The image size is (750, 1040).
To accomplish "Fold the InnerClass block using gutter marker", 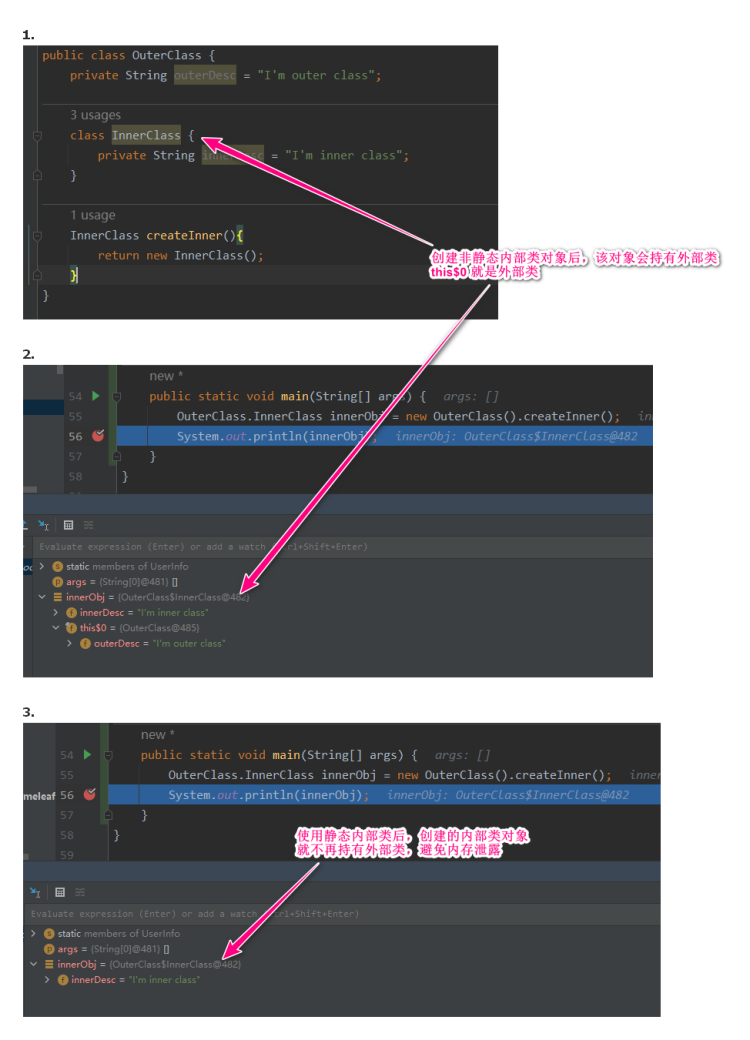I will tap(37, 135).
